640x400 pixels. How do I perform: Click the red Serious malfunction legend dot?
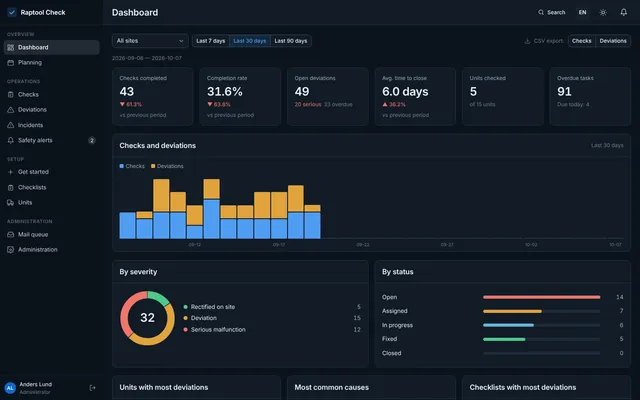(186, 329)
